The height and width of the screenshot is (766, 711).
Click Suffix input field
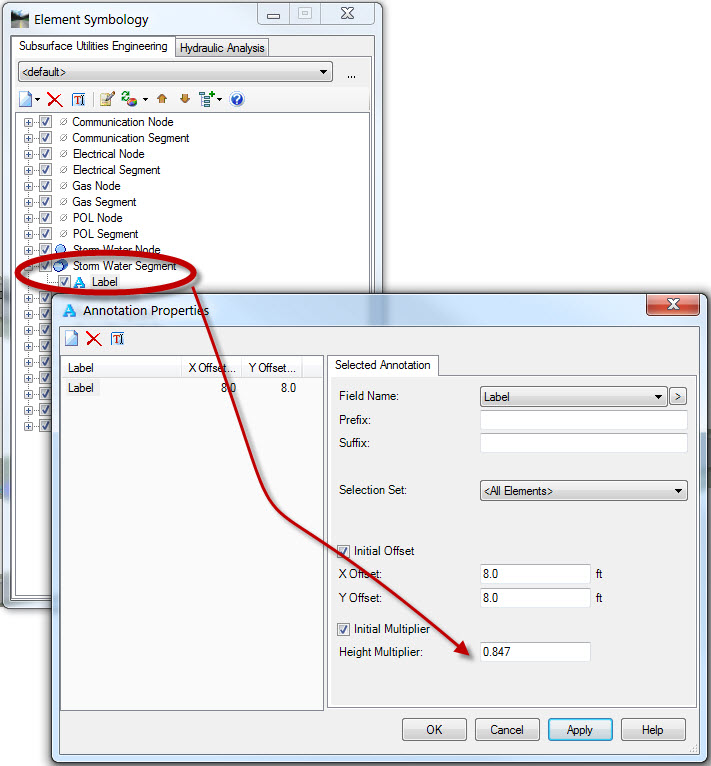tap(583, 443)
